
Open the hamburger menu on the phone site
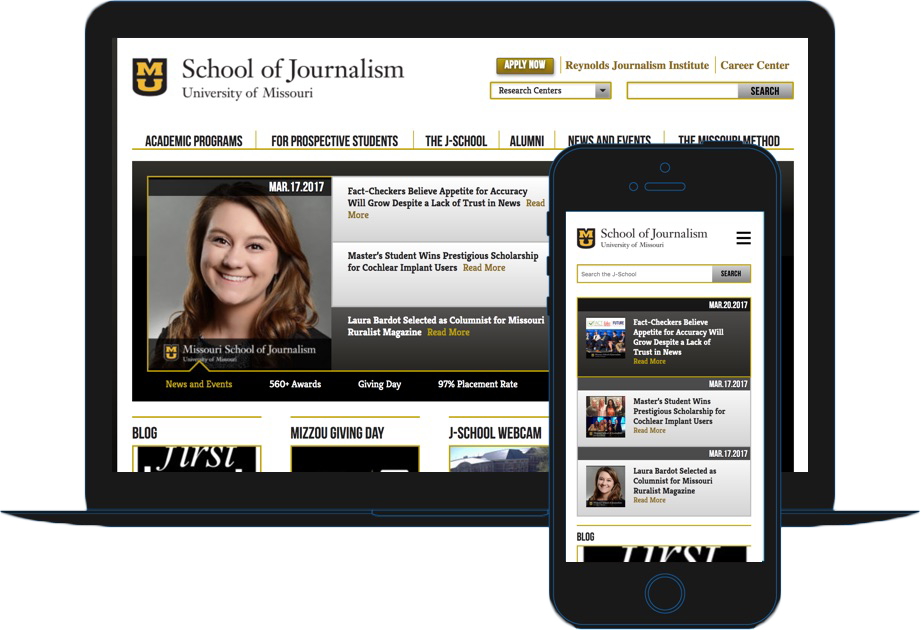743,238
